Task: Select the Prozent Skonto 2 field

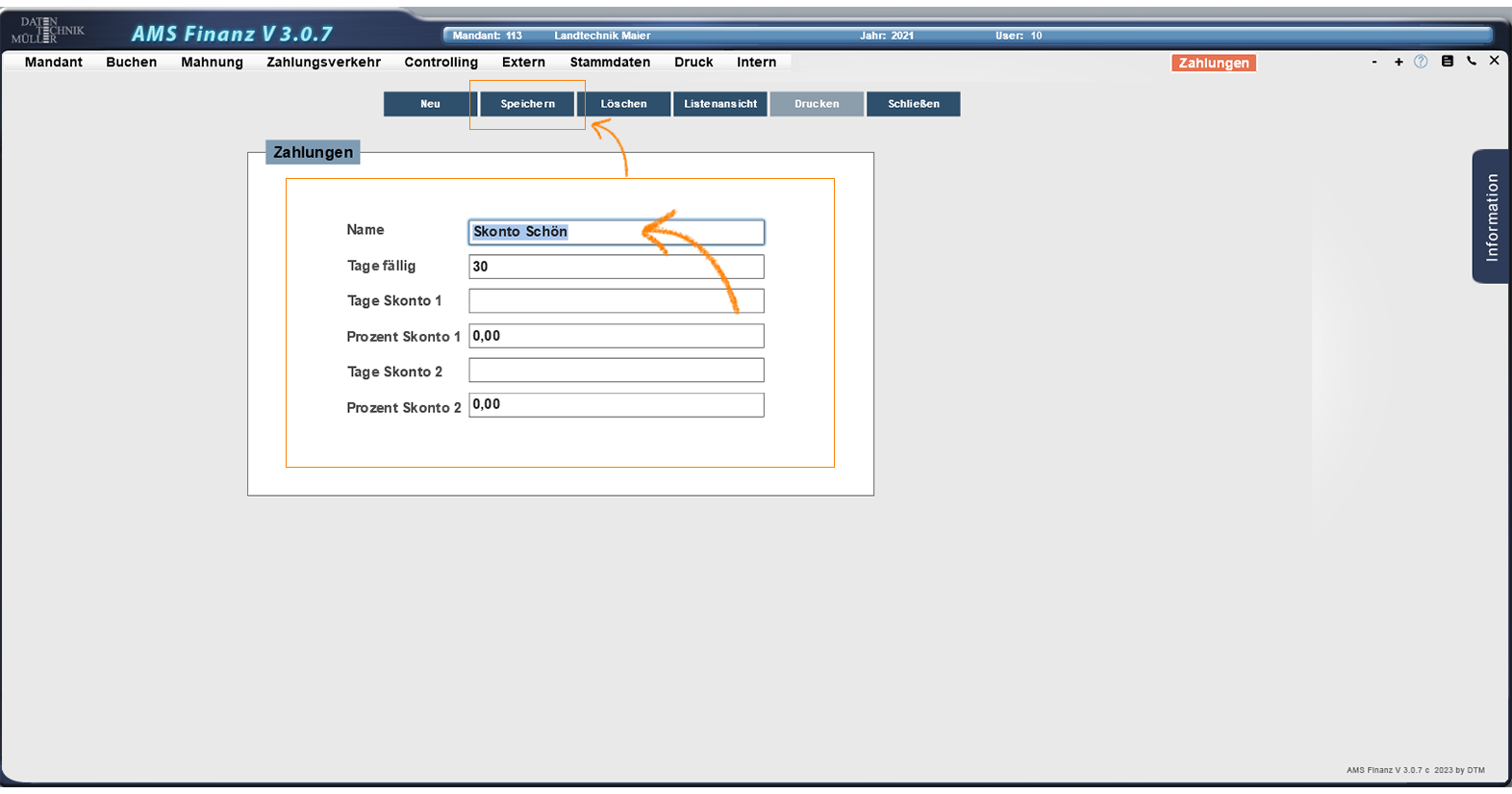Action: tap(616, 405)
